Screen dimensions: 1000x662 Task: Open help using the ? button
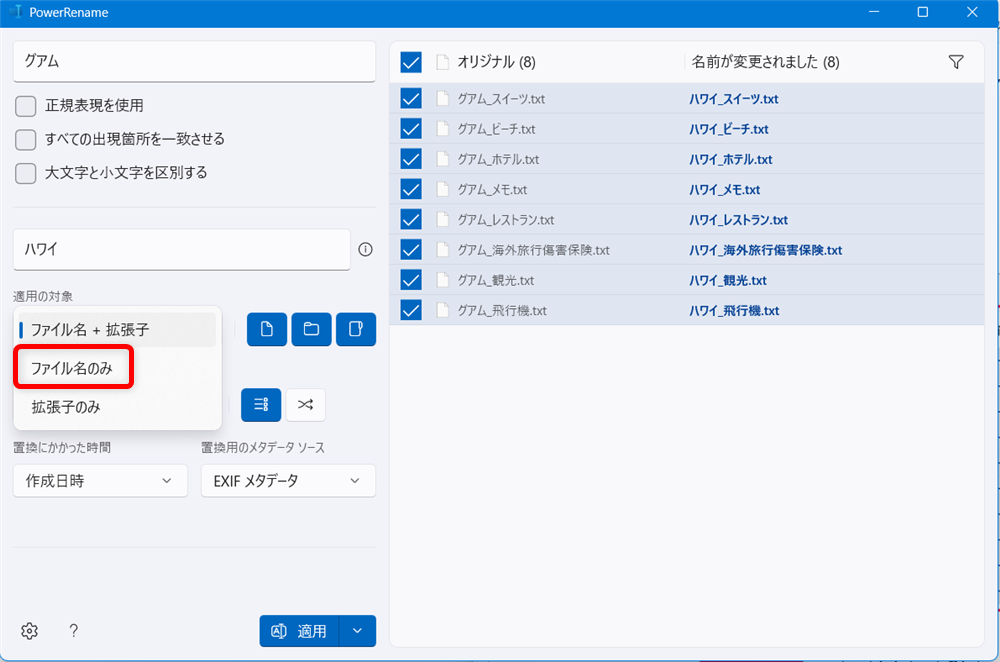coord(73,631)
